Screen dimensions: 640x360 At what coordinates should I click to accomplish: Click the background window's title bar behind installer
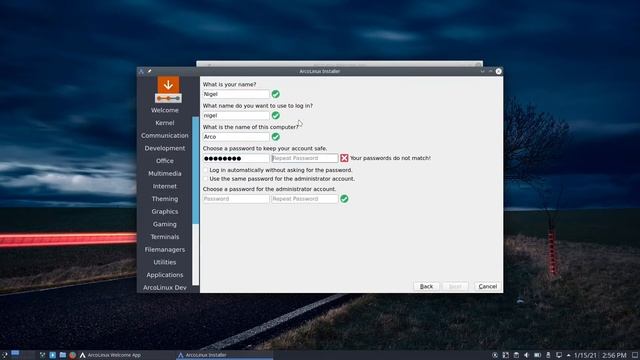click(339, 64)
